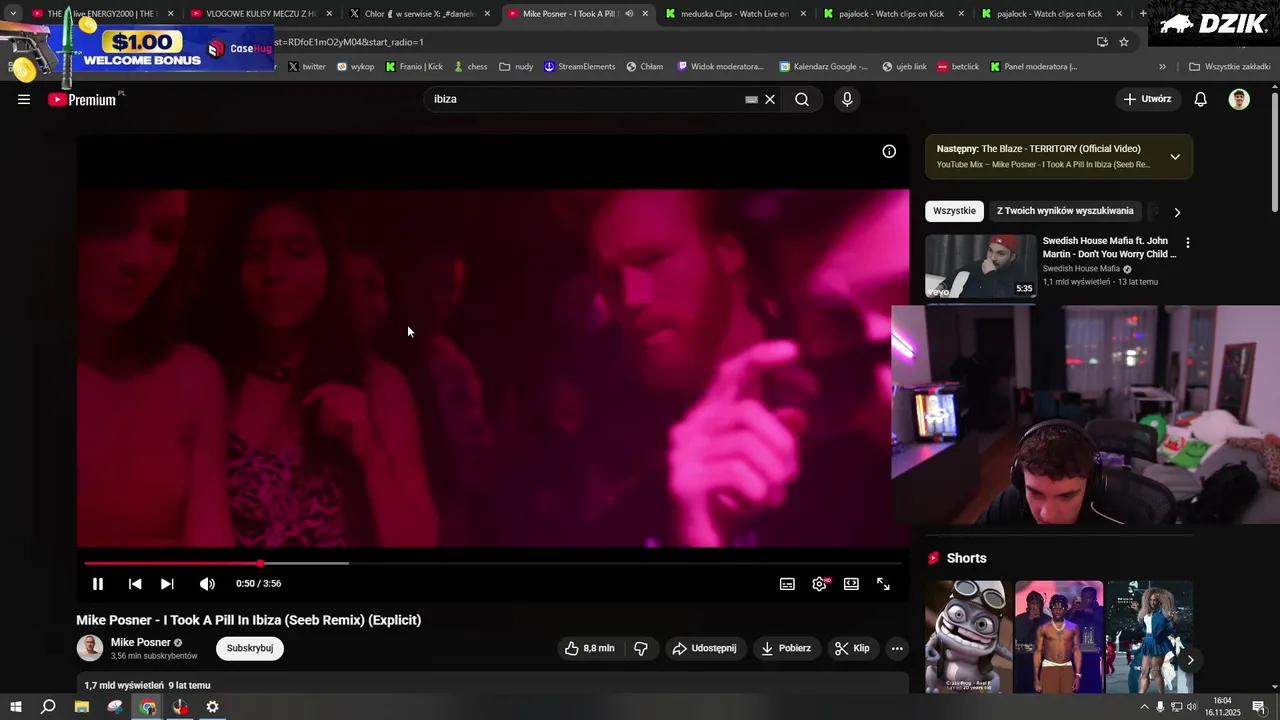Skip to the next video in the player

click(x=167, y=584)
